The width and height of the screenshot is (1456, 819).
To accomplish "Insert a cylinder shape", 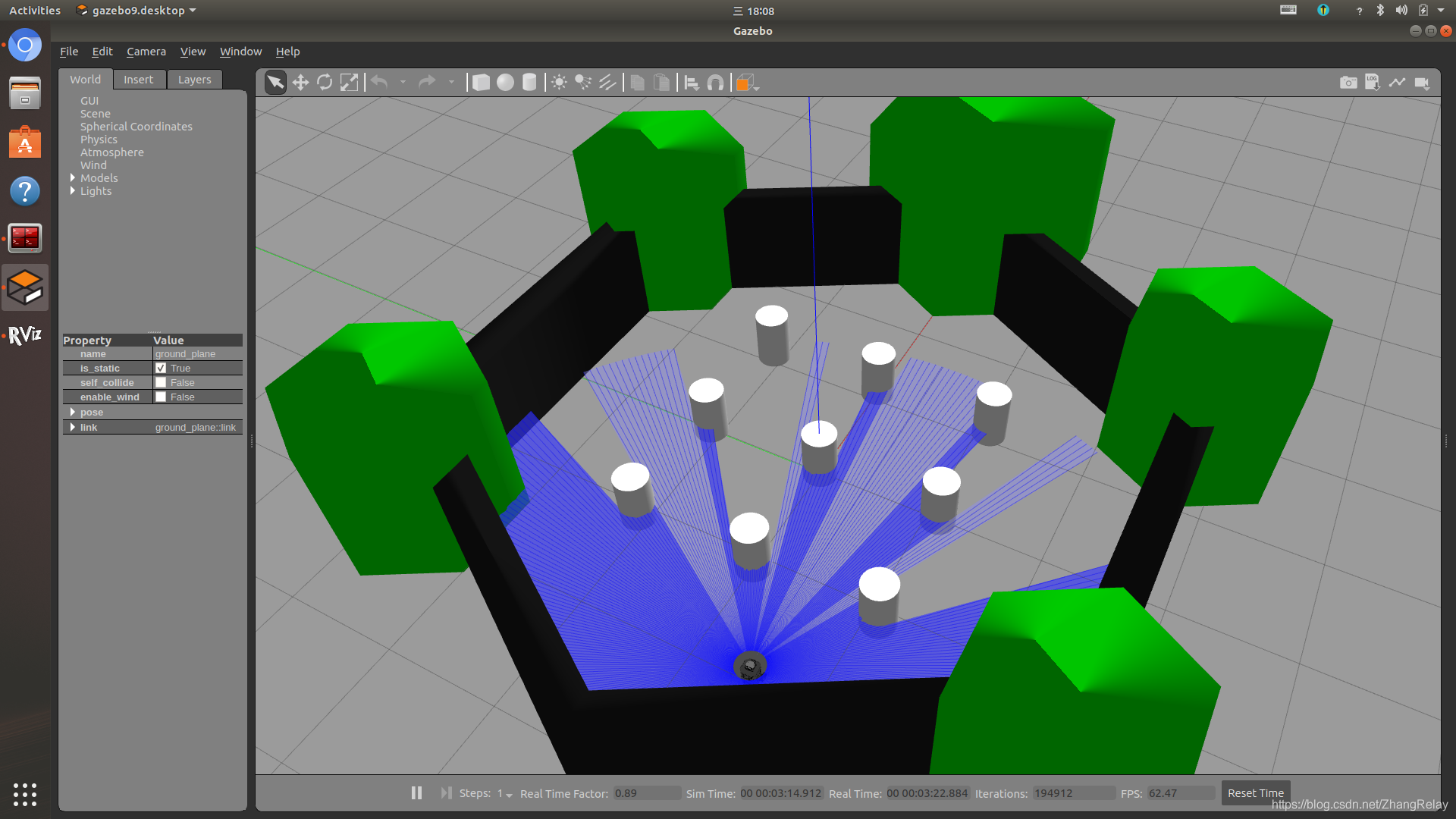I will [x=529, y=82].
